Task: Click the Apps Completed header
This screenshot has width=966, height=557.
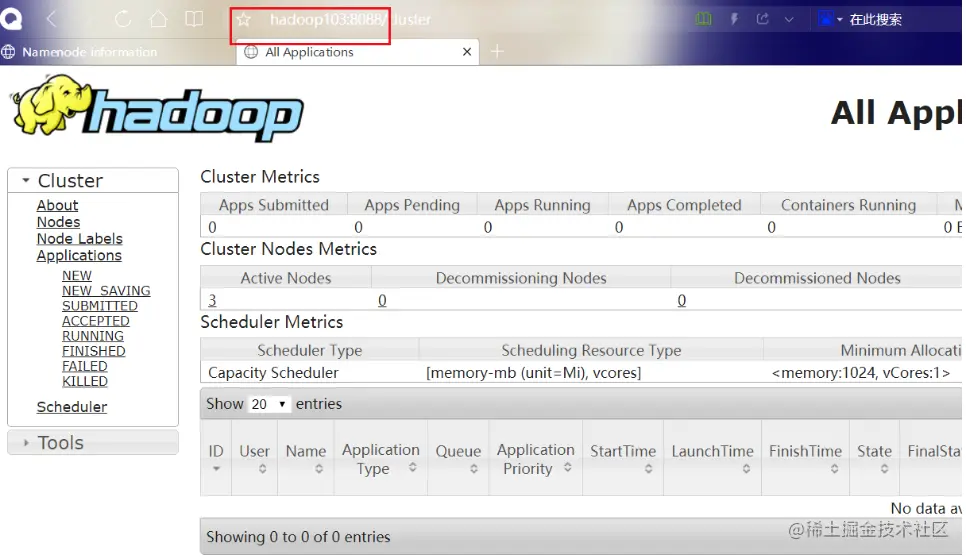Action: click(x=684, y=205)
